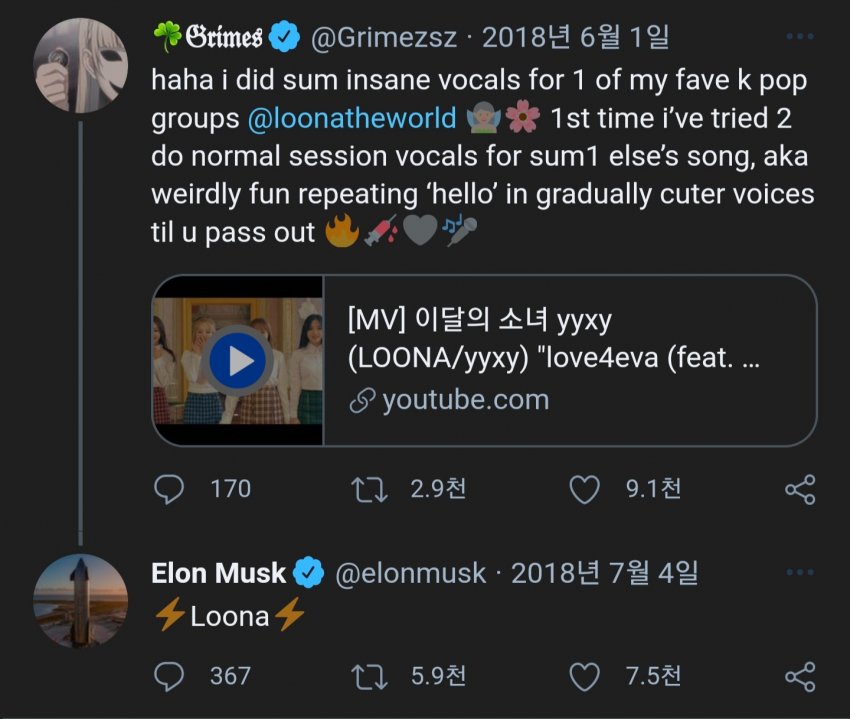
Task: Open the @loonatheworld mention link
Action: [350, 118]
